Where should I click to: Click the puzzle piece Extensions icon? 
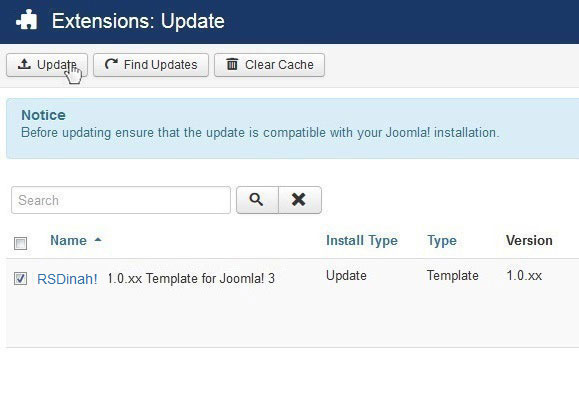click(26, 20)
